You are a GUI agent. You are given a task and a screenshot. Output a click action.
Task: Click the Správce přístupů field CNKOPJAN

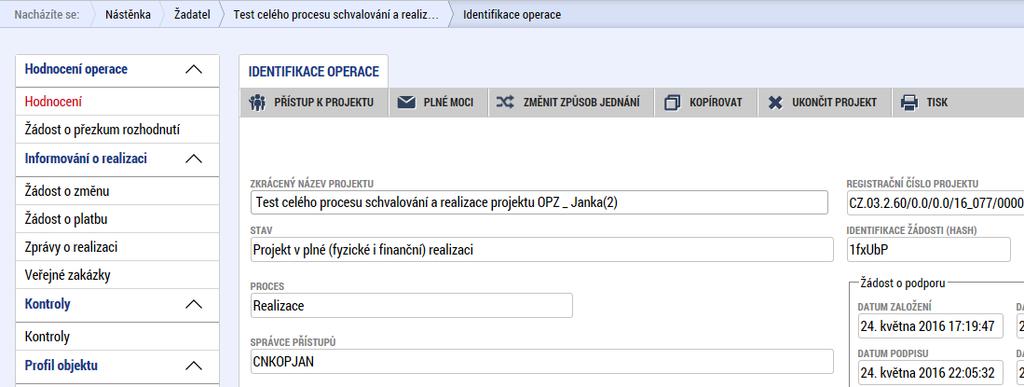(x=541, y=362)
